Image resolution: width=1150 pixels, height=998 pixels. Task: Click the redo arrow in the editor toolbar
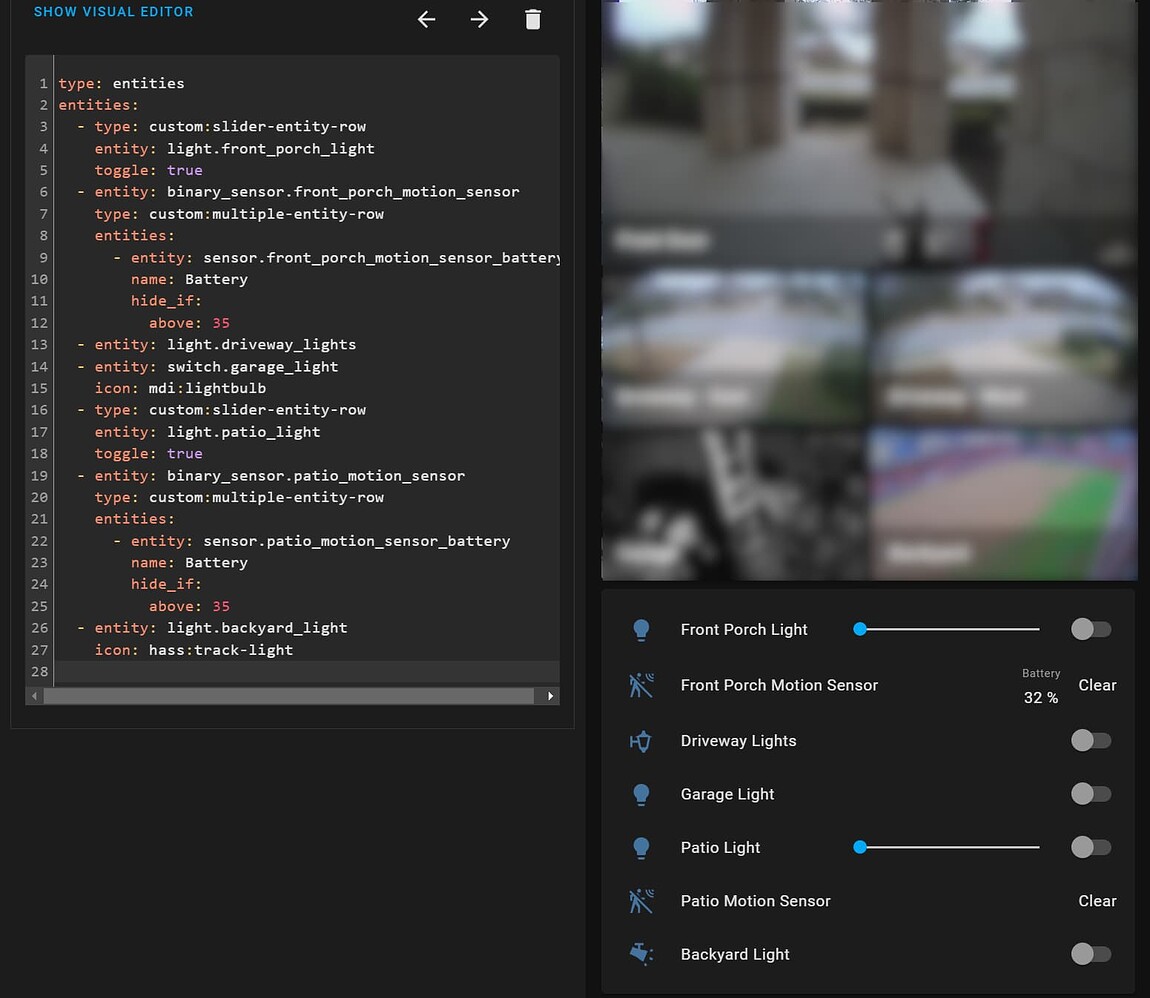click(479, 19)
